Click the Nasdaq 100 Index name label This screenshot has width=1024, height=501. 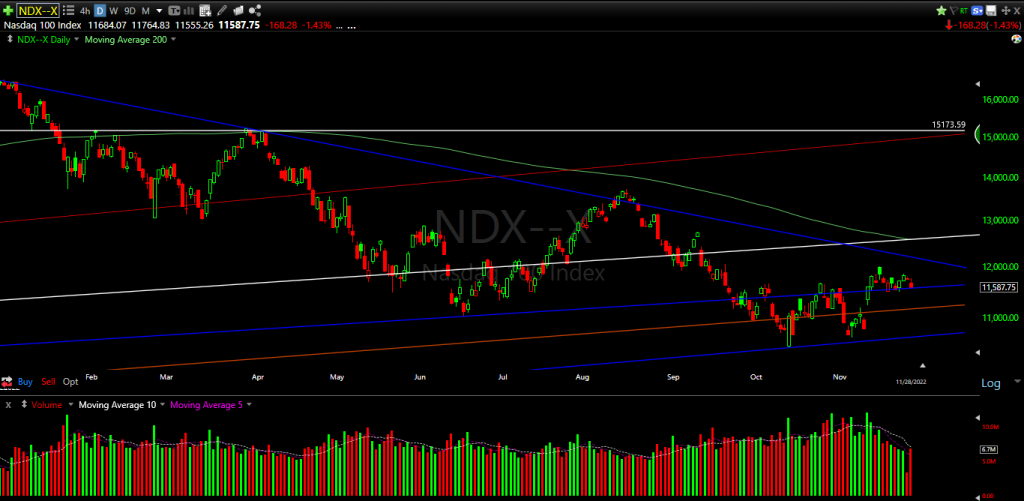[43, 25]
